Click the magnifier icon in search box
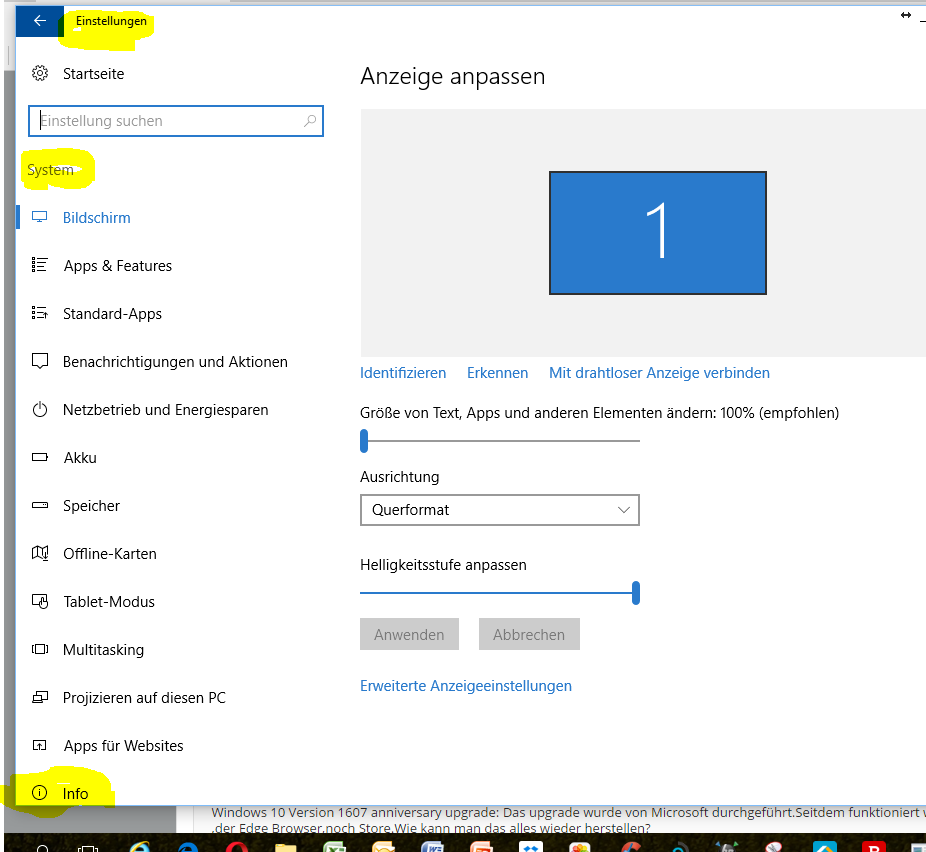This screenshot has height=852, width=926. 309,121
